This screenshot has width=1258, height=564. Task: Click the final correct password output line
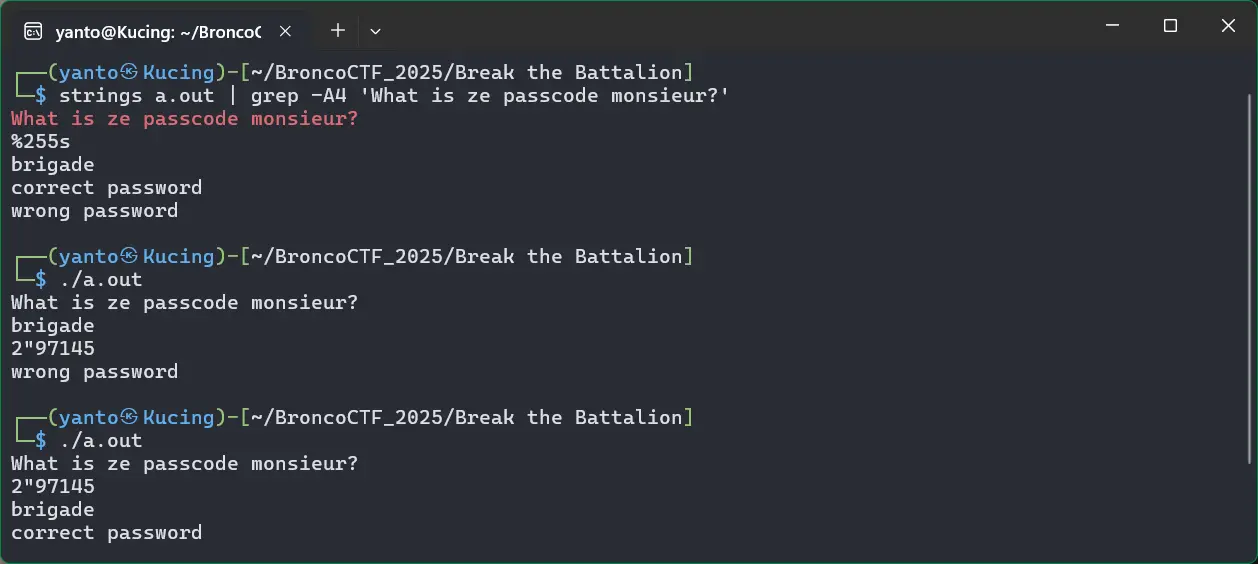(106, 533)
